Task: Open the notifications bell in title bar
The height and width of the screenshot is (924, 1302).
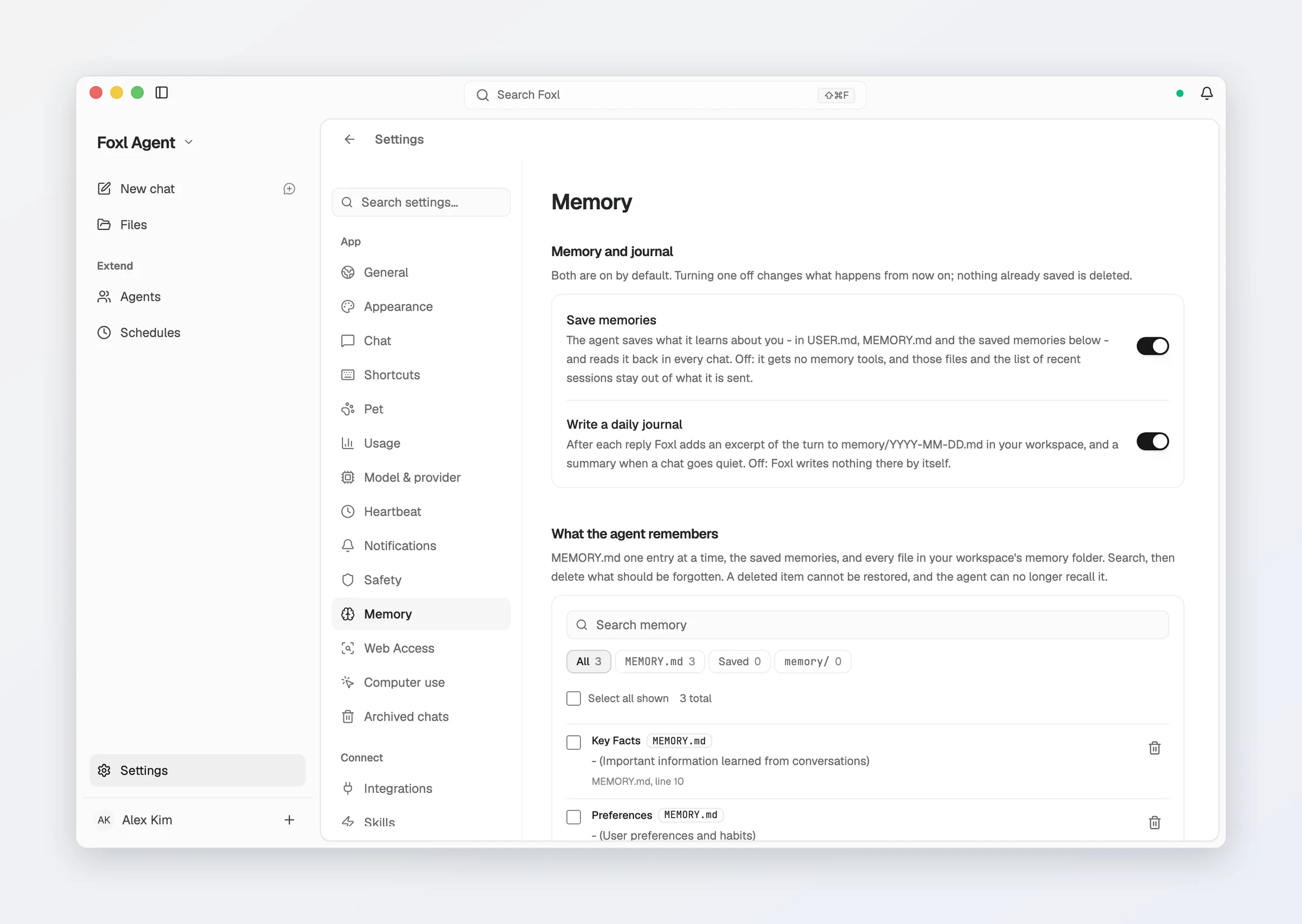Action: point(1207,93)
